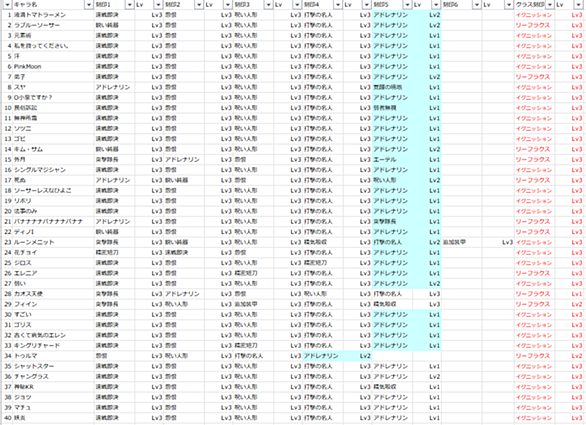
Task: Select the name cell バナナナナバナナナバナナ
Action: pyautogui.click(x=53, y=221)
